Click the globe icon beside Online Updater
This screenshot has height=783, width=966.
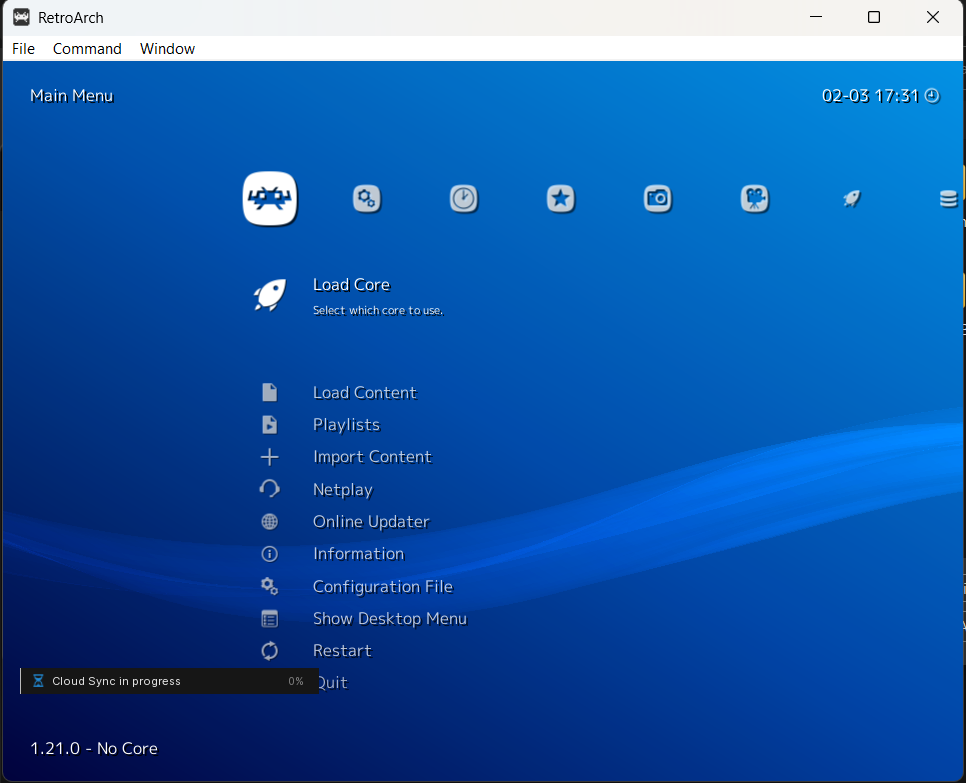click(x=269, y=521)
